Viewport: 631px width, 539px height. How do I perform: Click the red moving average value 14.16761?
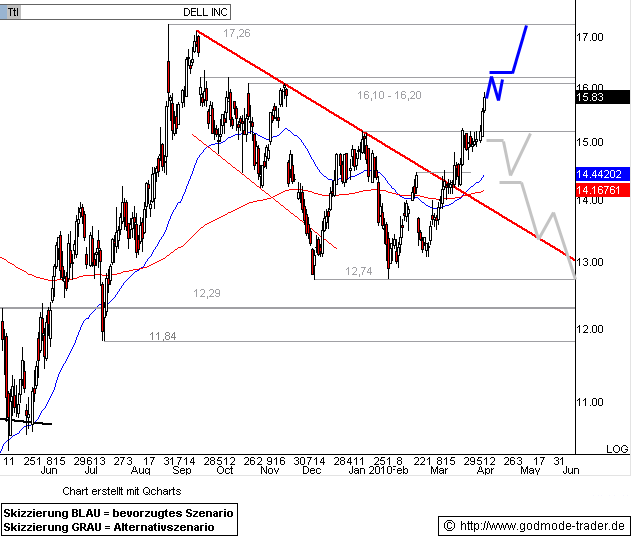(x=602, y=190)
